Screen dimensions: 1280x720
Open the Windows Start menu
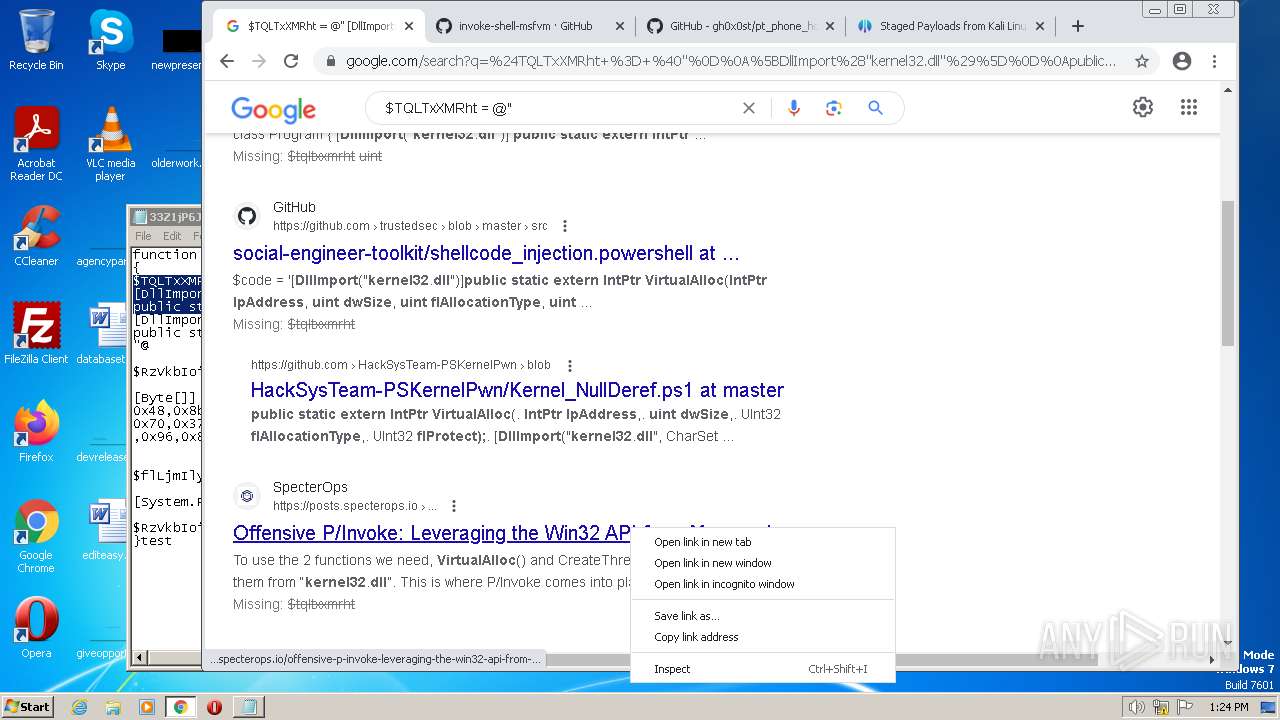pos(27,707)
